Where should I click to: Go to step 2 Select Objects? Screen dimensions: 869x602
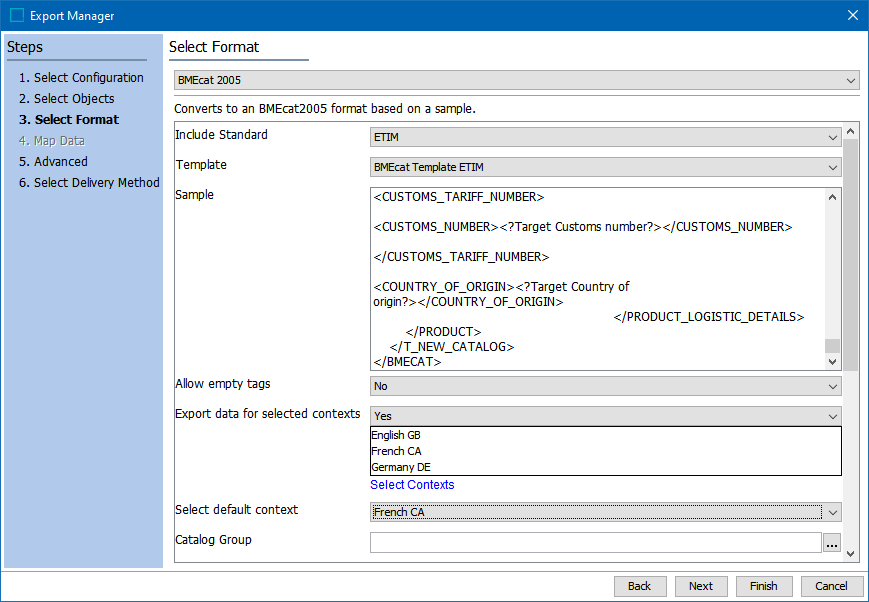[73, 99]
